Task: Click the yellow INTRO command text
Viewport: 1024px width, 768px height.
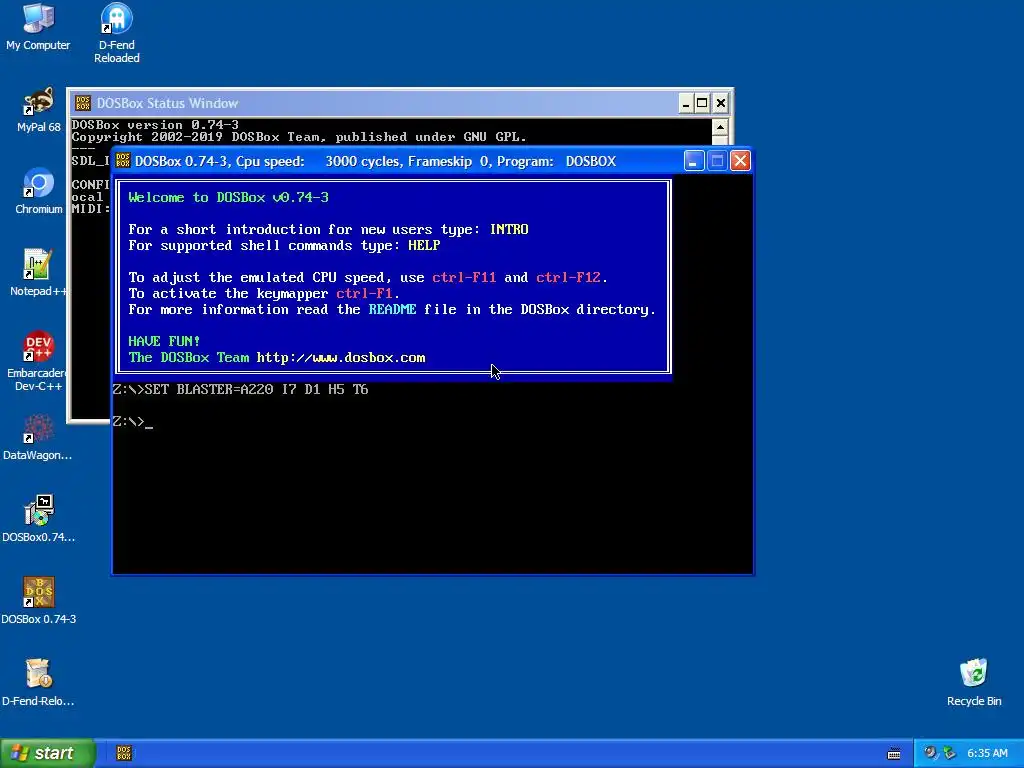Action: pyautogui.click(x=509, y=229)
